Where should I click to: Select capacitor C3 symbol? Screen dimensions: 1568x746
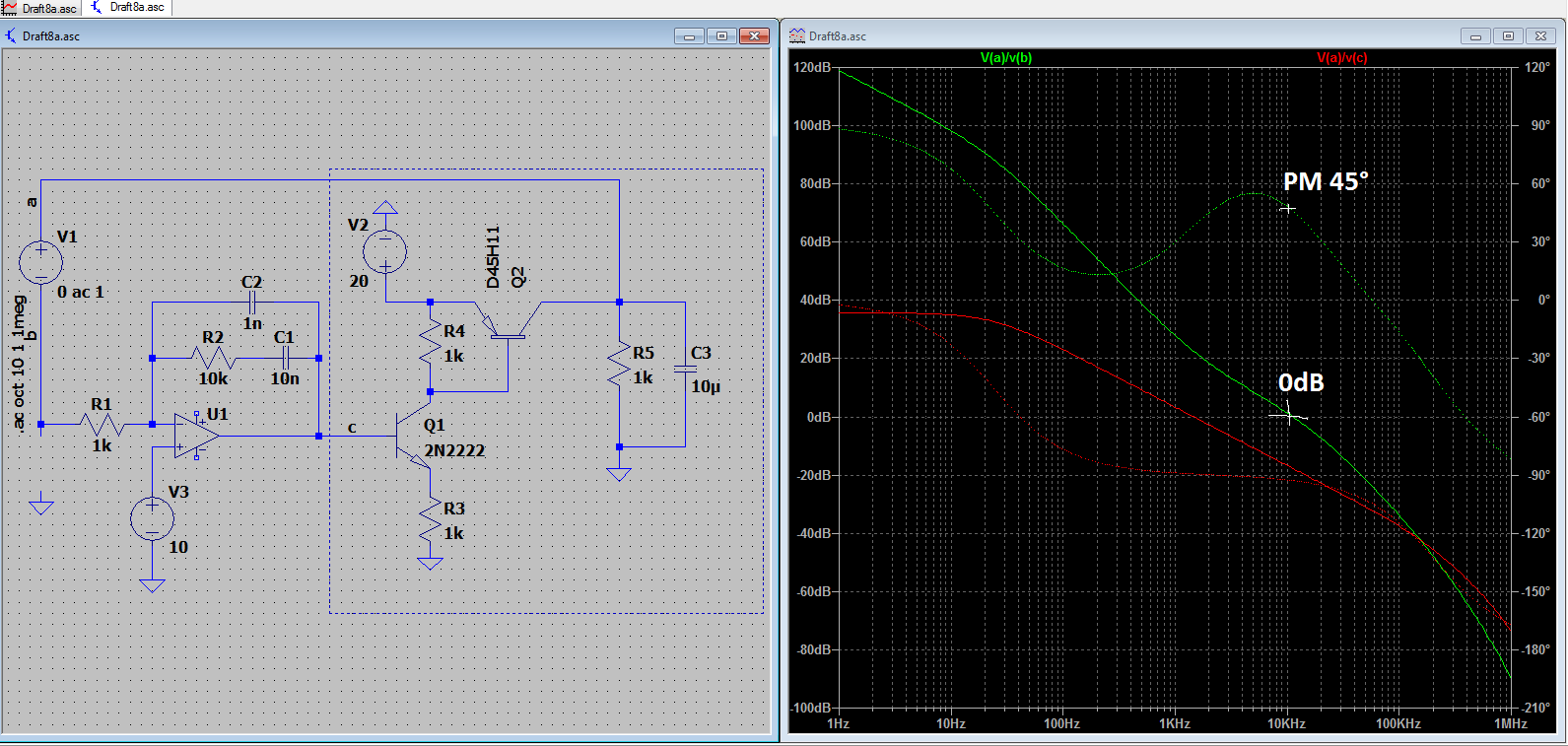click(x=685, y=369)
